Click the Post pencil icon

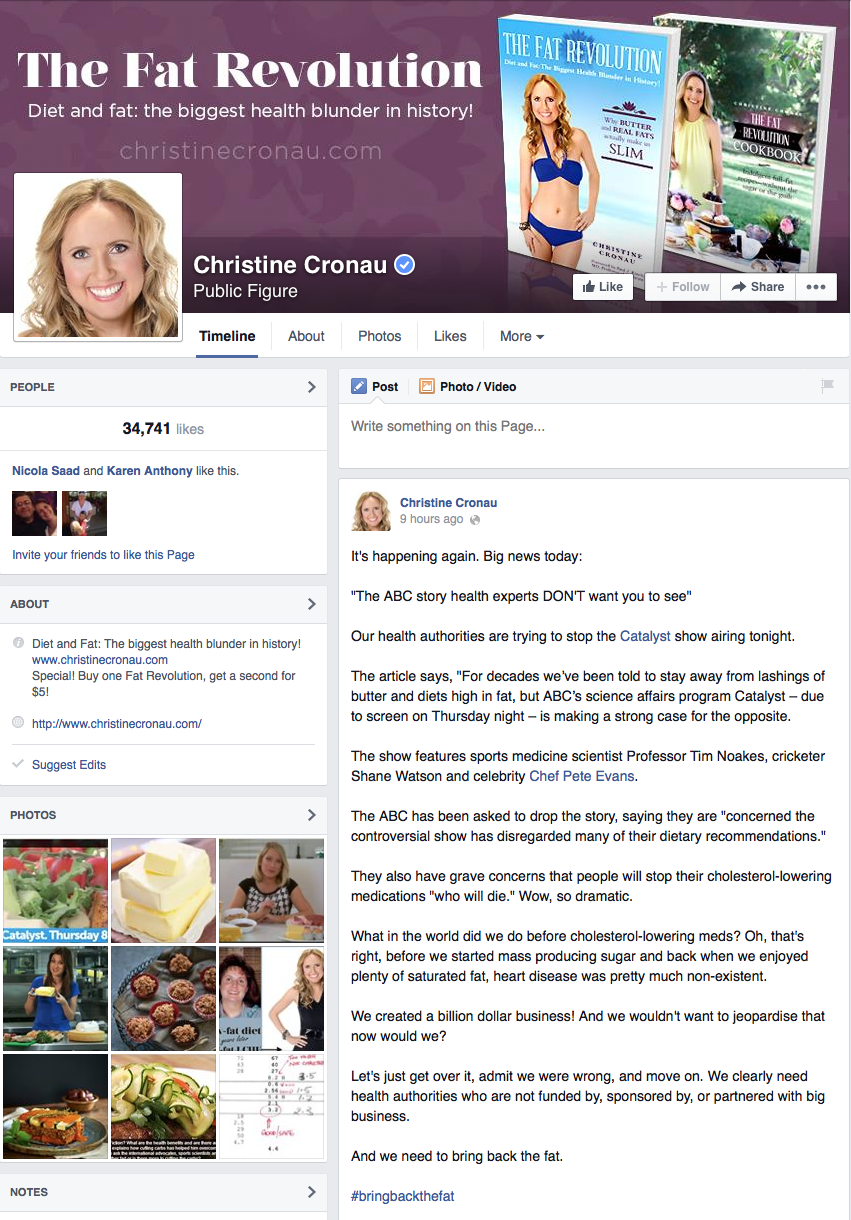pyautogui.click(x=359, y=386)
